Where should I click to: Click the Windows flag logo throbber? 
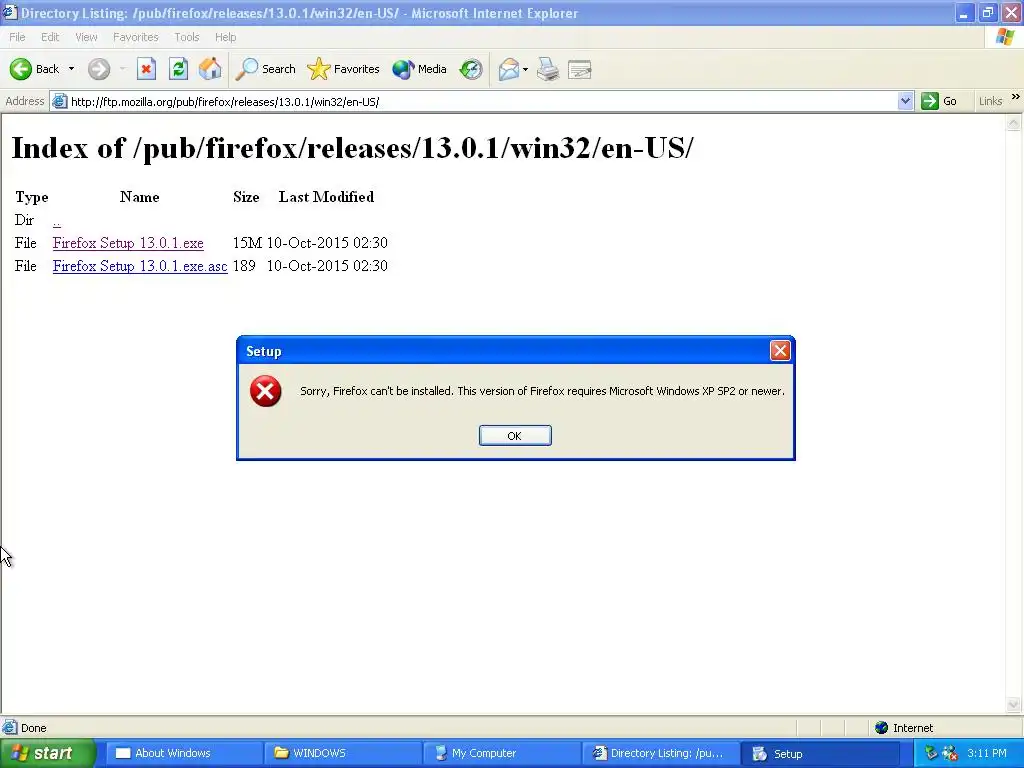pos(1006,37)
